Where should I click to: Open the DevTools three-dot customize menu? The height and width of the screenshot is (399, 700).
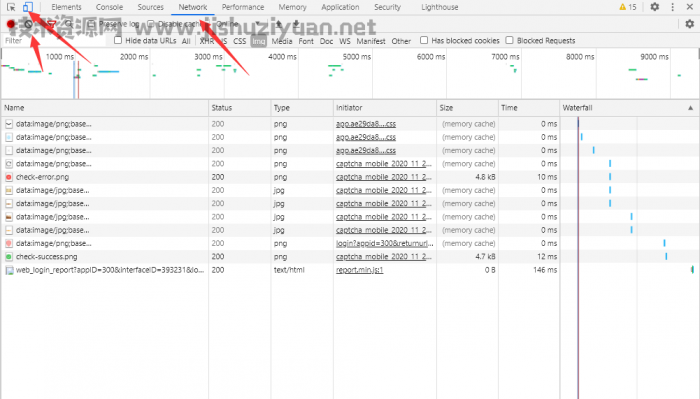click(x=672, y=7)
